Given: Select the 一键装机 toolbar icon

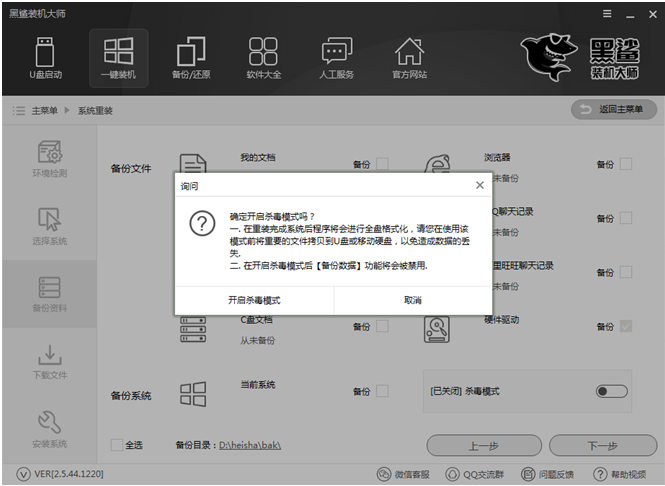Looking at the screenshot, I should [118, 58].
